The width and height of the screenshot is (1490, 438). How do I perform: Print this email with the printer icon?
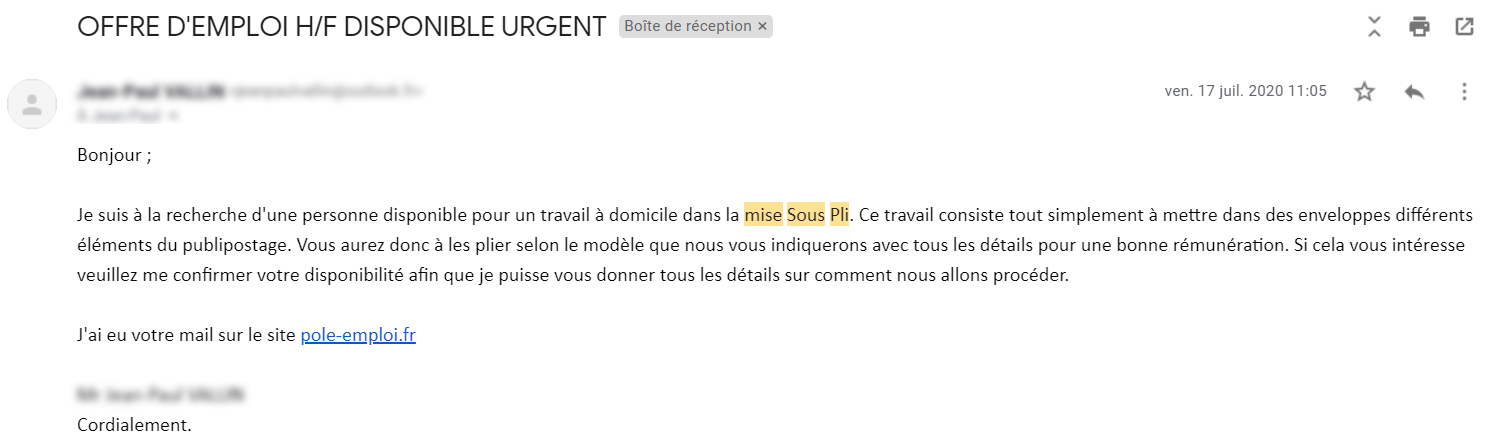[1419, 27]
